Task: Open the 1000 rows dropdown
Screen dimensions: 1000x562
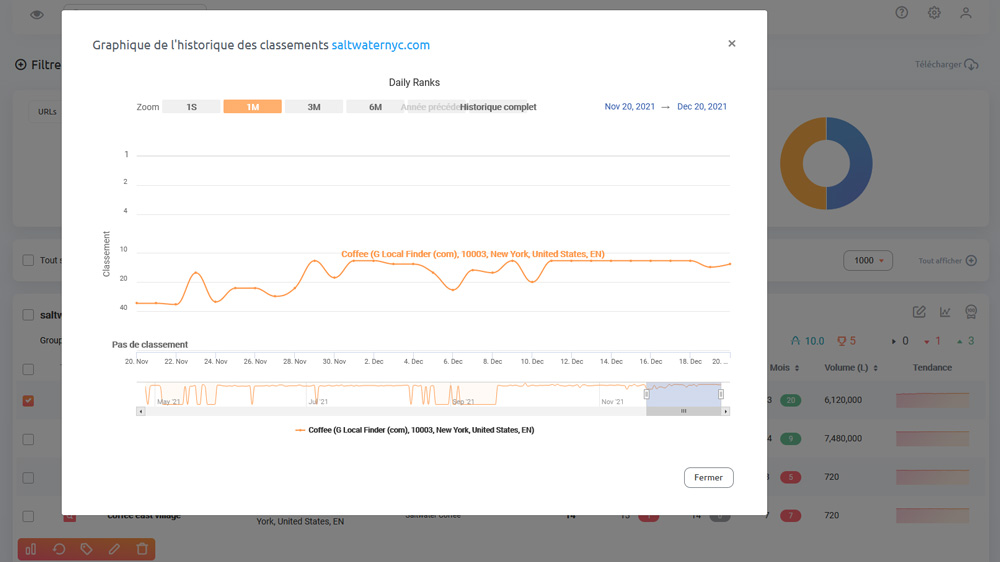Action: coord(868,260)
